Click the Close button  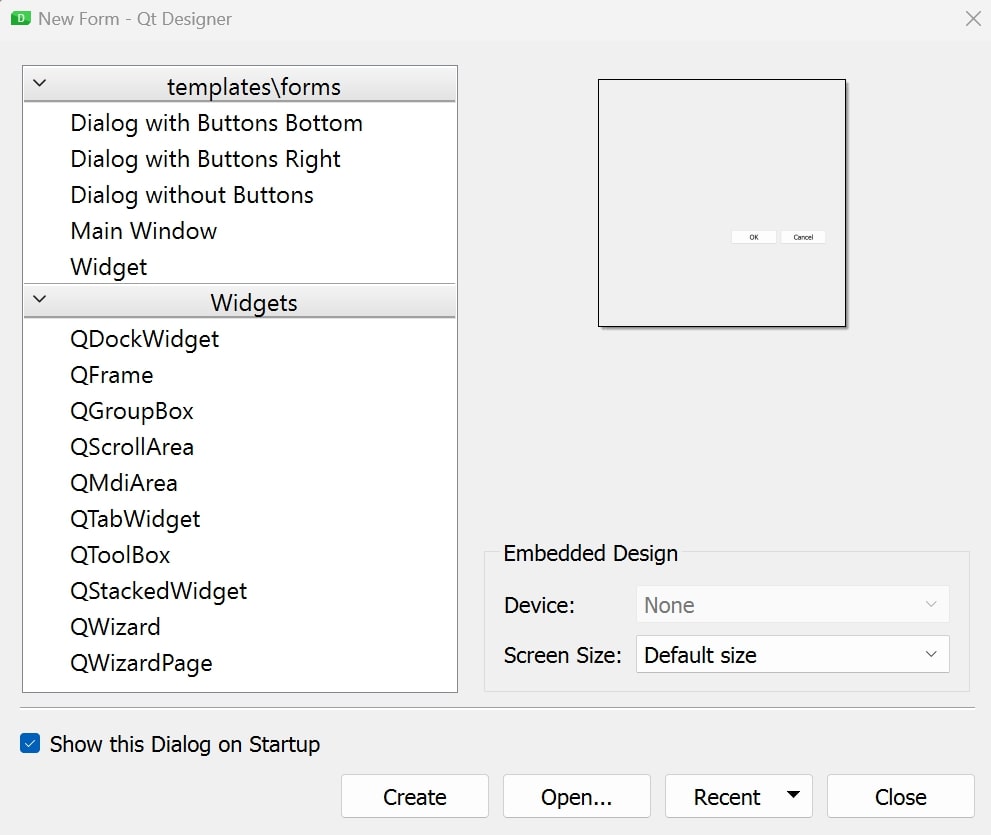pyautogui.click(x=899, y=796)
